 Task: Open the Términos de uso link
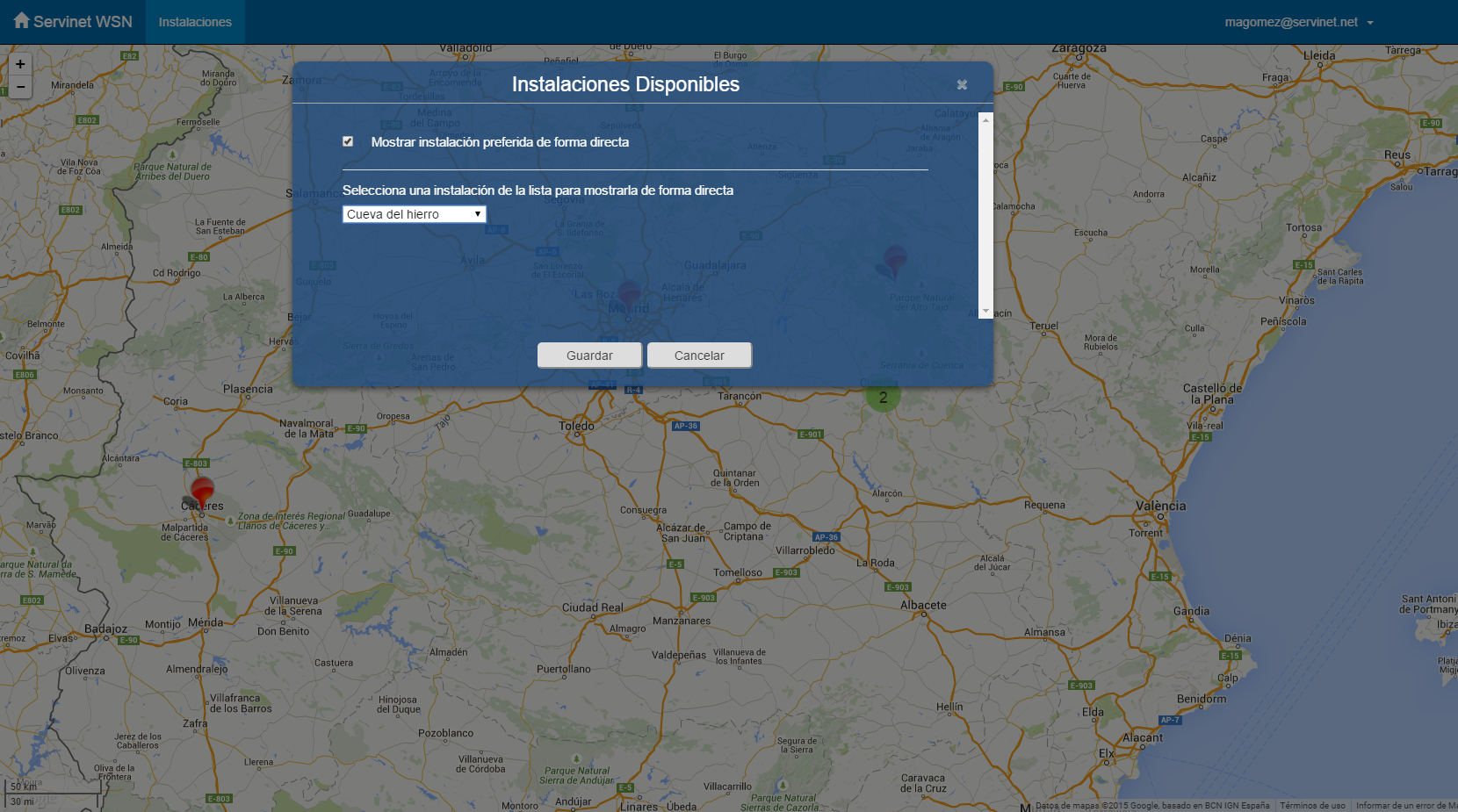(1312, 806)
